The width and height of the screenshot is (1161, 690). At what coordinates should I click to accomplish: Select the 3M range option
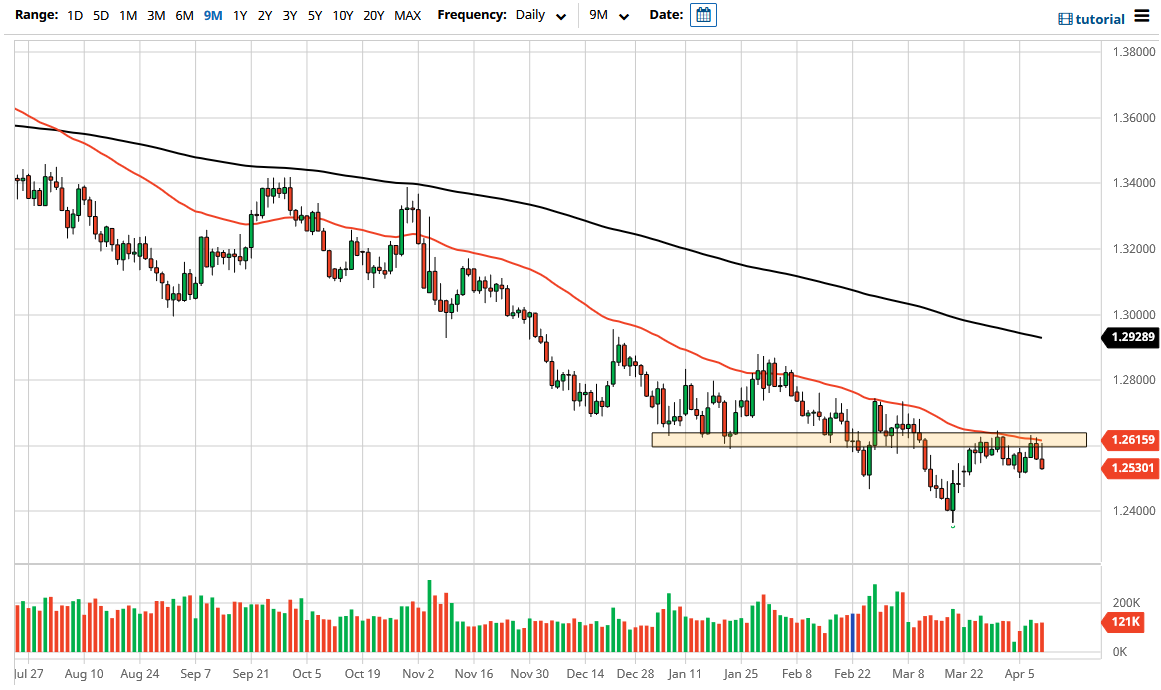point(154,15)
